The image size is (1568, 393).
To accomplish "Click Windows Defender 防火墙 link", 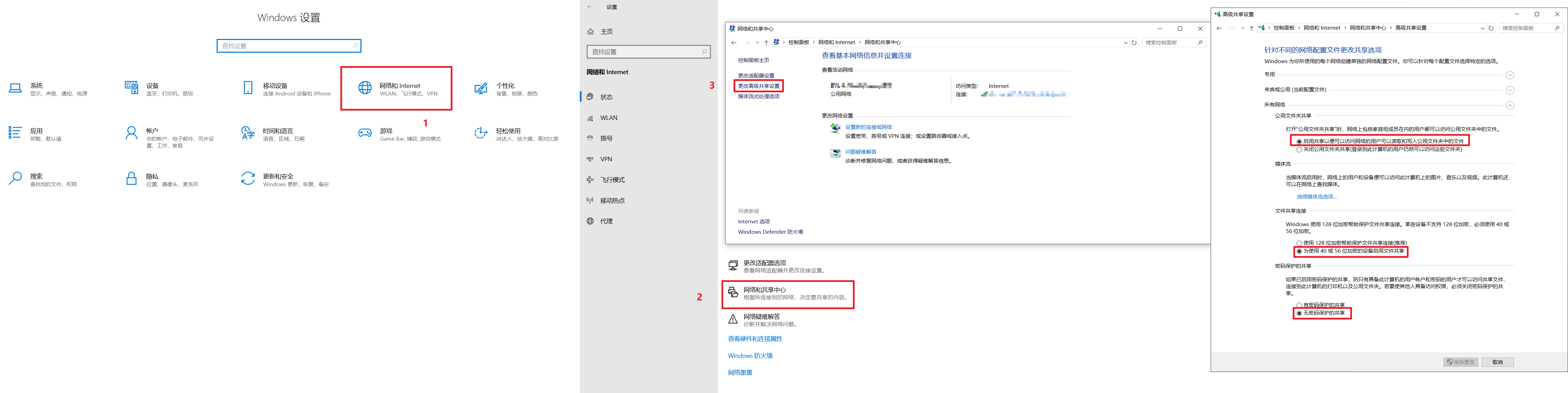I will (x=770, y=232).
